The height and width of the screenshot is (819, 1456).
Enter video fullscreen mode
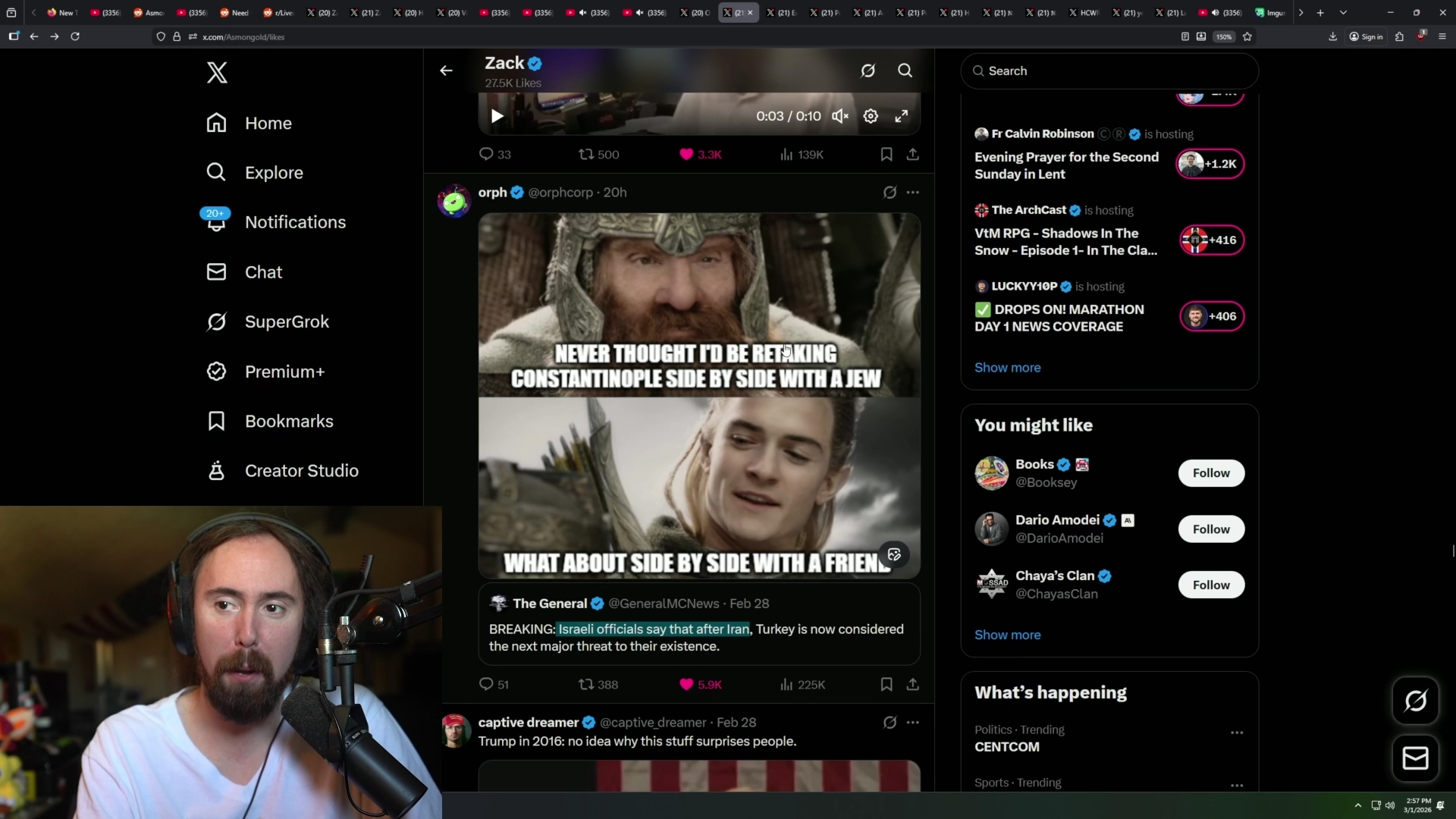point(901,116)
